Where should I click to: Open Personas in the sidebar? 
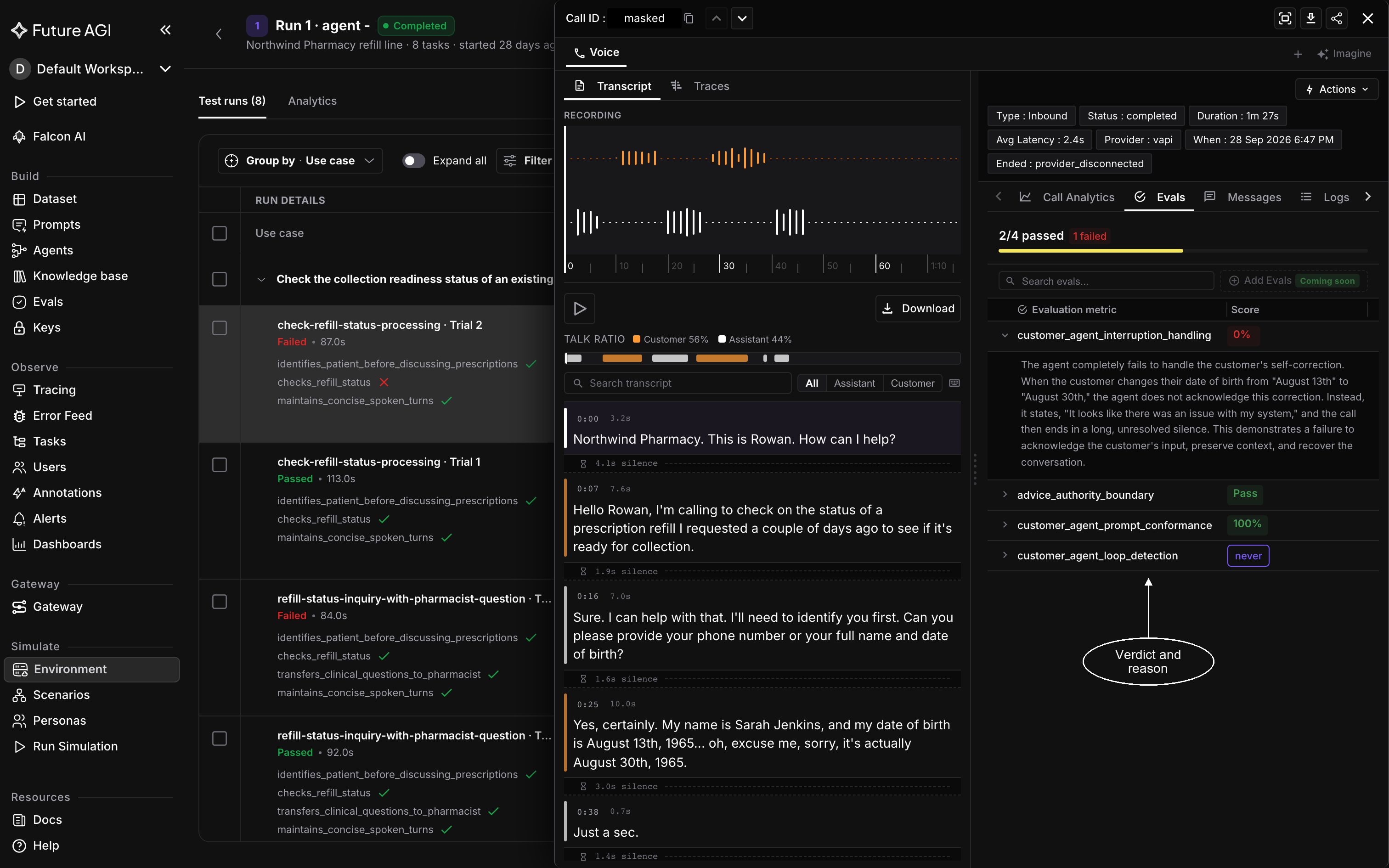[59, 721]
